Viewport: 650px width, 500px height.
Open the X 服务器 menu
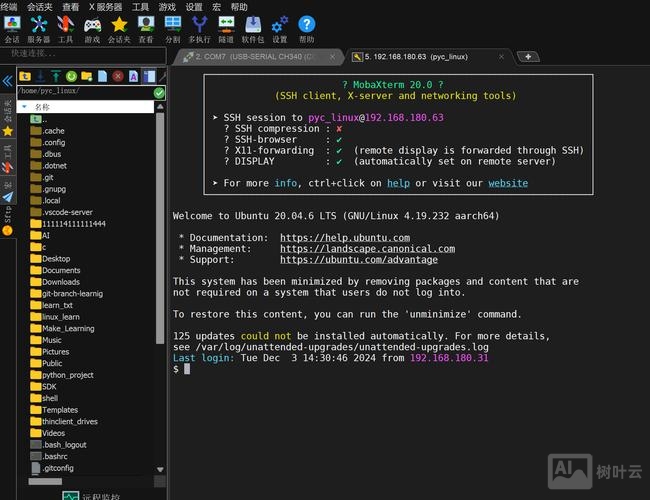pos(106,7)
